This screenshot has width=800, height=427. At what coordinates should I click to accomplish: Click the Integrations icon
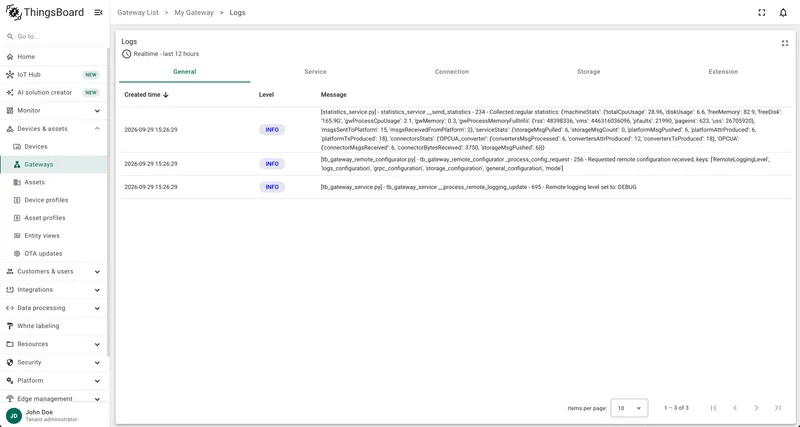tap(10, 290)
